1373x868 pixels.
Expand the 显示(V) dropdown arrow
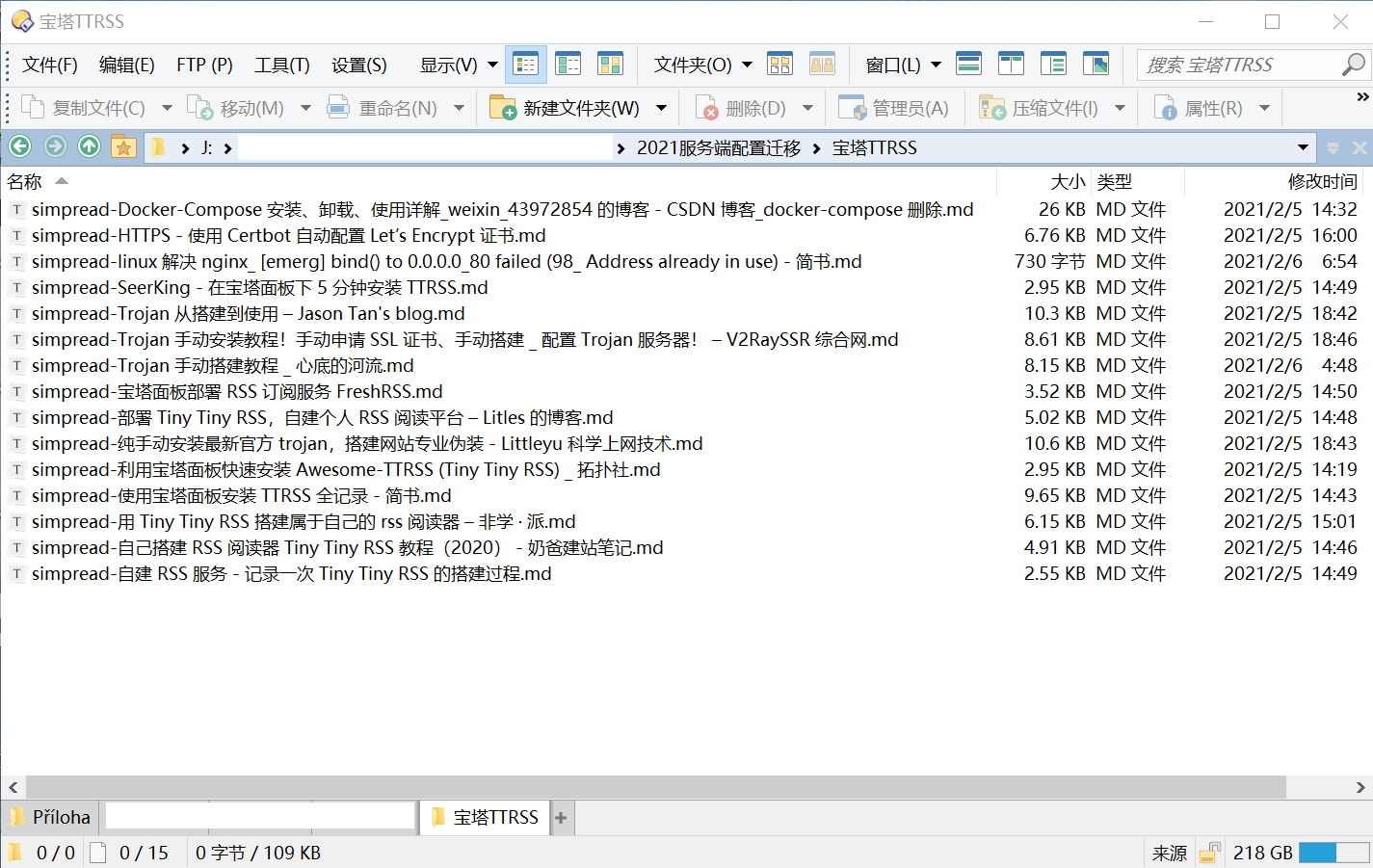[x=492, y=66]
